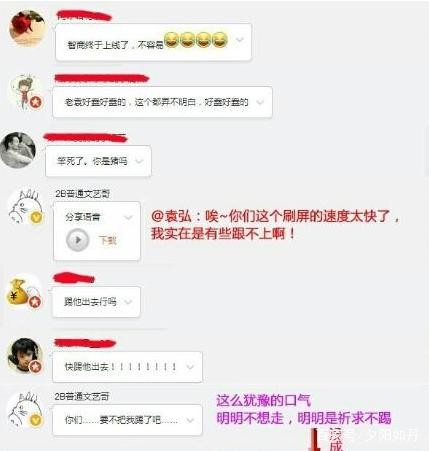Open dropdown on the laughing emoji message
Image resolution: width=429 pixels, height=451 pixels.
240,40
